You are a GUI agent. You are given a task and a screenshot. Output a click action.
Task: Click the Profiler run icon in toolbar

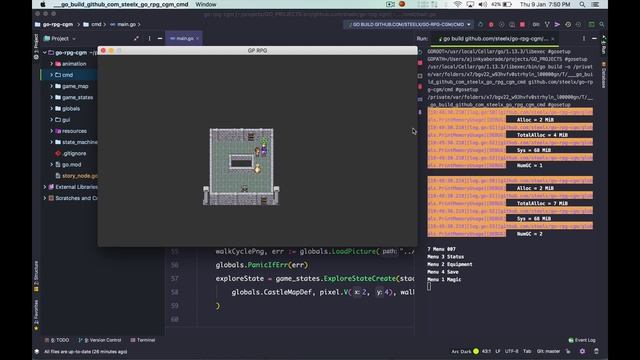click(x=512, y=24)
